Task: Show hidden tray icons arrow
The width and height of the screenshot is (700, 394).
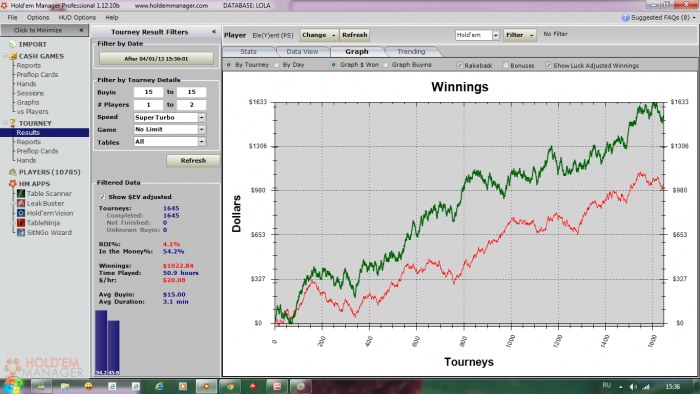Action: coord(621,386)
